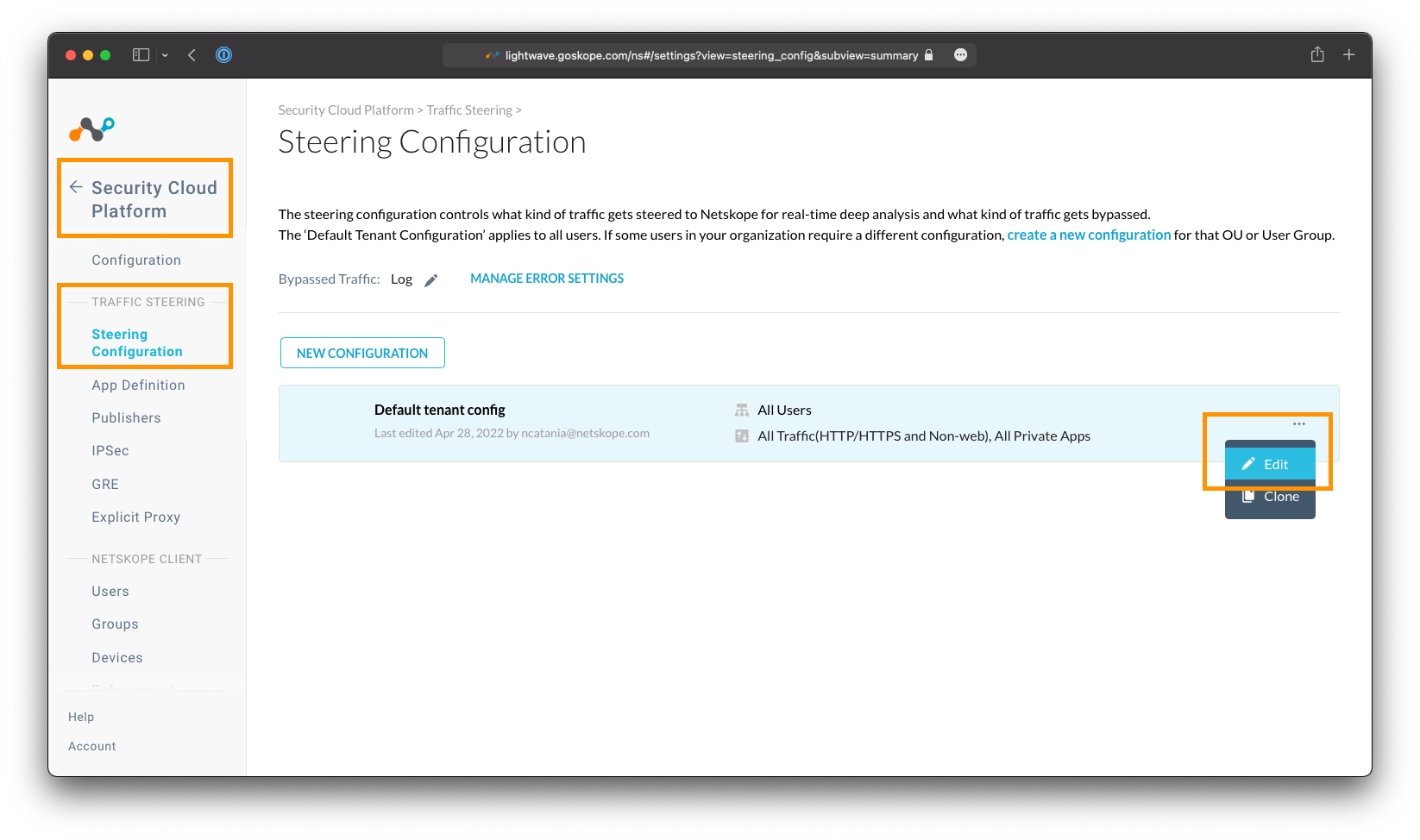Open MANAGE ERROR SETTINGS link
Viewport: 1420px width, 840px height.
pyautogui.click(x=547, y=279)
